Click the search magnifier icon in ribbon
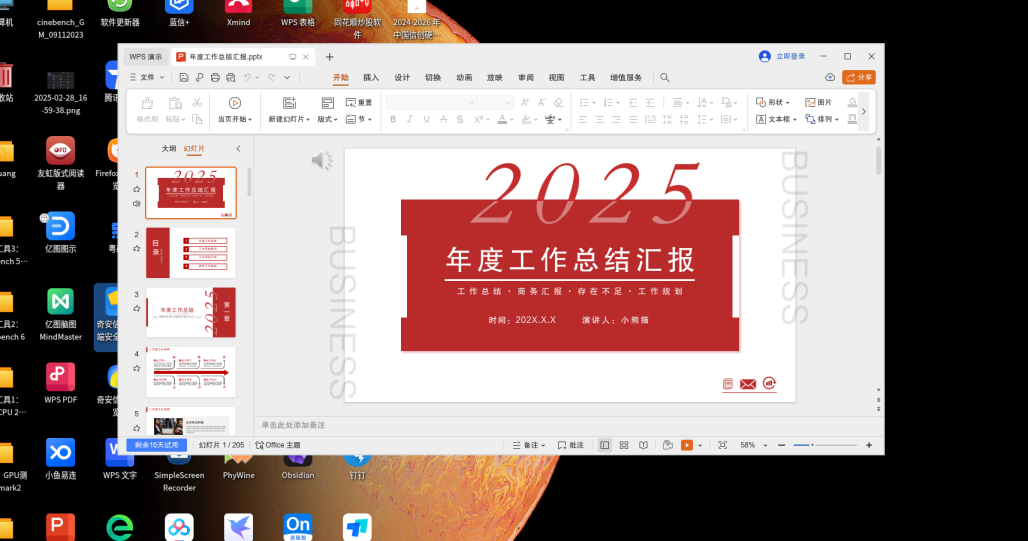Viewport: 1028px width, 541px height. [x=665, y=77]
